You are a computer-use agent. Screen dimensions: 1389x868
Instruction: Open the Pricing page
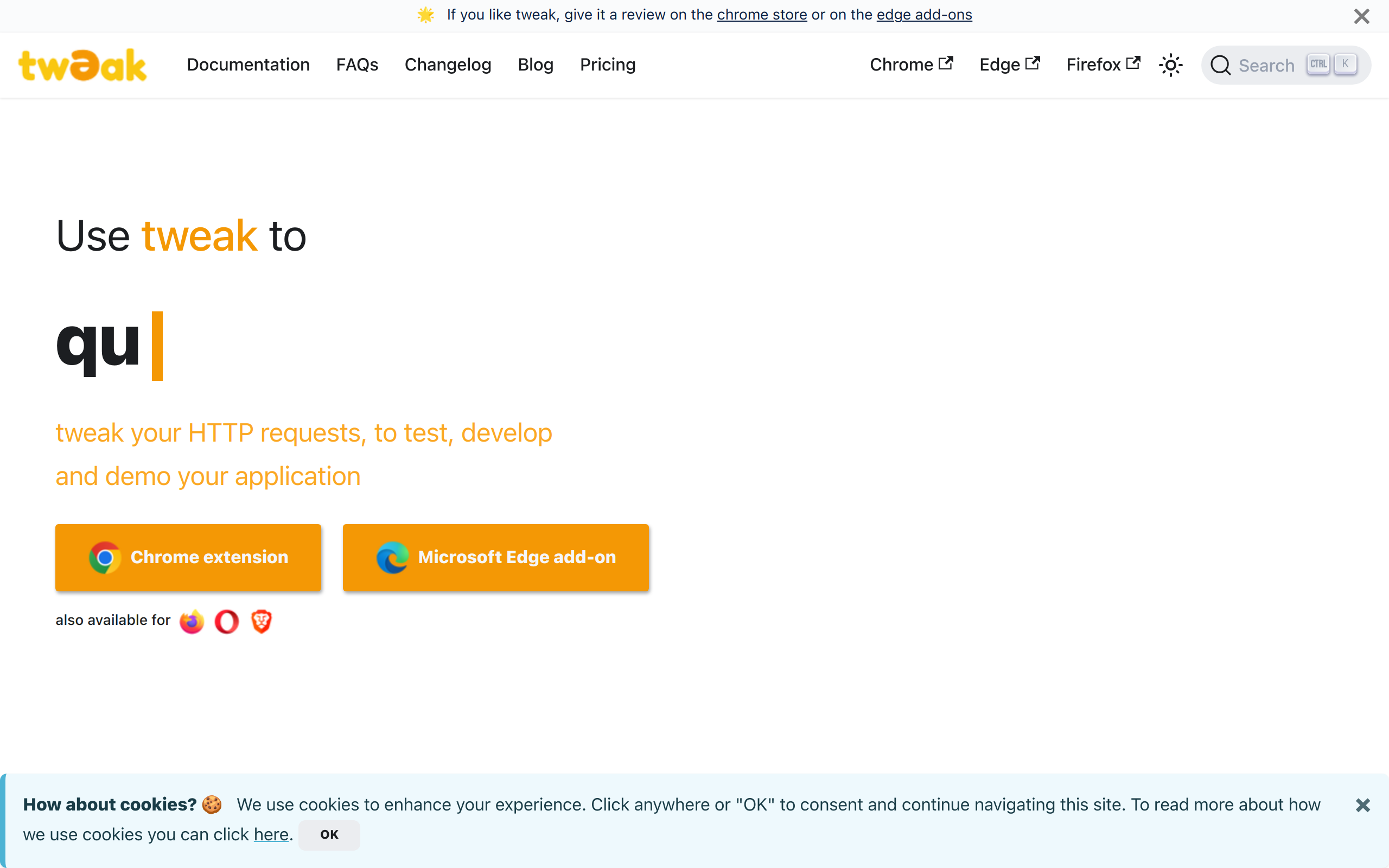click(x=608, y=65)
